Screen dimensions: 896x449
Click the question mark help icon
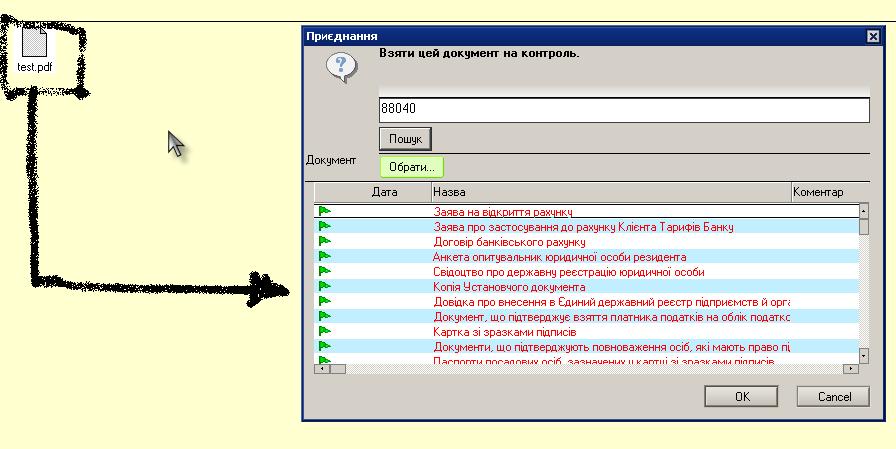tap(341, 67)
